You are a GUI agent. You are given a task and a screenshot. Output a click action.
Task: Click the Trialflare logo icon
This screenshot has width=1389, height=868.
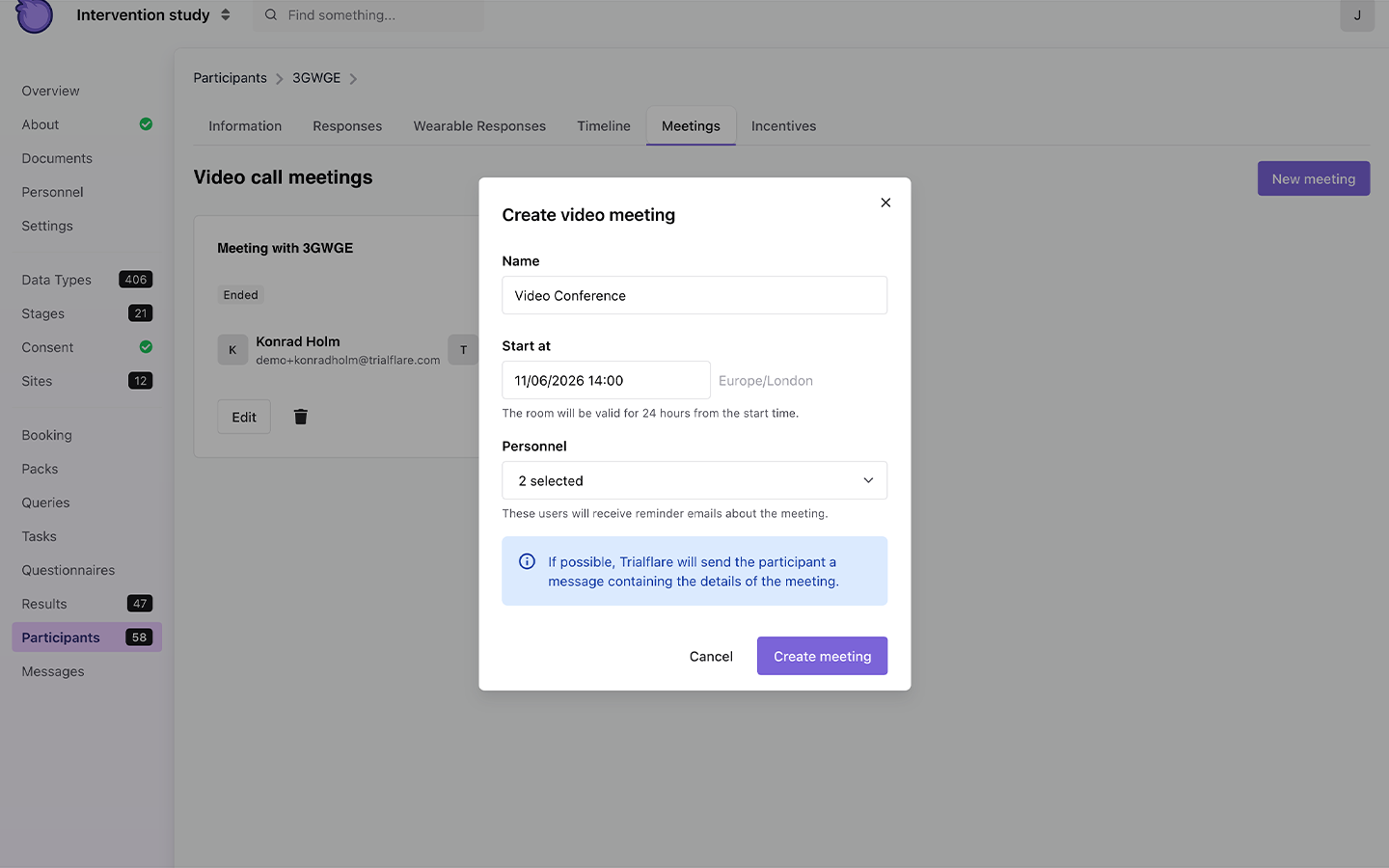click(x=35, y=15)
